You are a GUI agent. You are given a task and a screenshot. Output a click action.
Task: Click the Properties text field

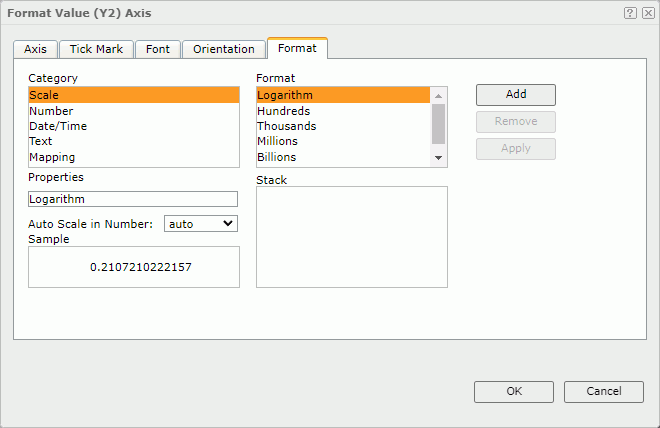(x=133, y=199)
